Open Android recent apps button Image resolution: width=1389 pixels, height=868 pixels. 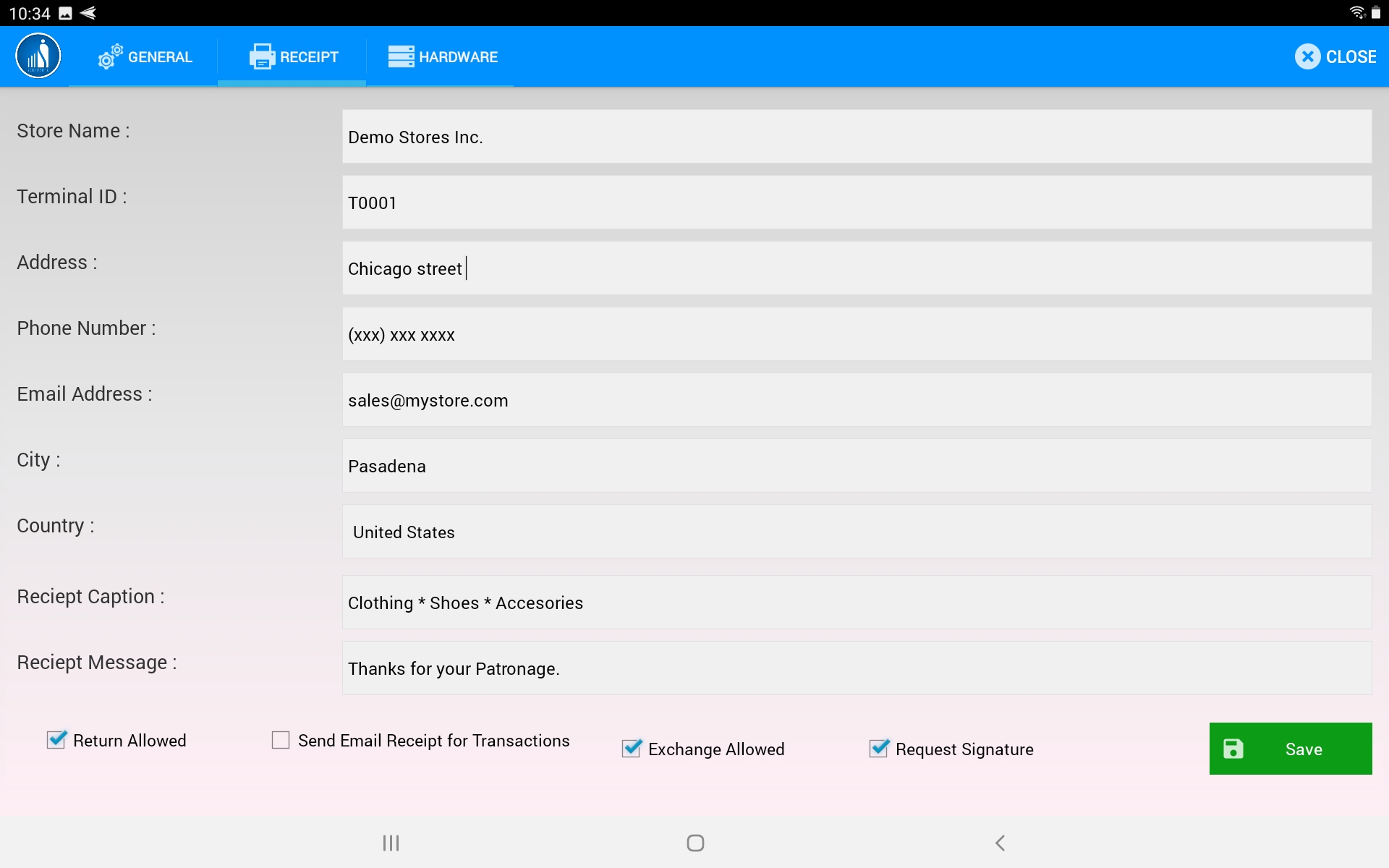[391, 843]
